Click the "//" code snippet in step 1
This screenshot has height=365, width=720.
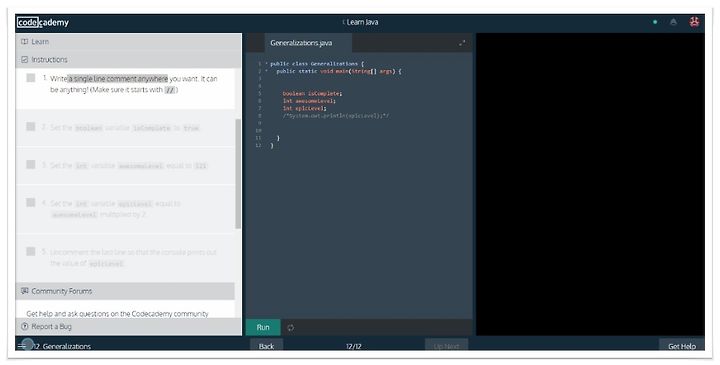pyautogui.click(x=170, y=90)
